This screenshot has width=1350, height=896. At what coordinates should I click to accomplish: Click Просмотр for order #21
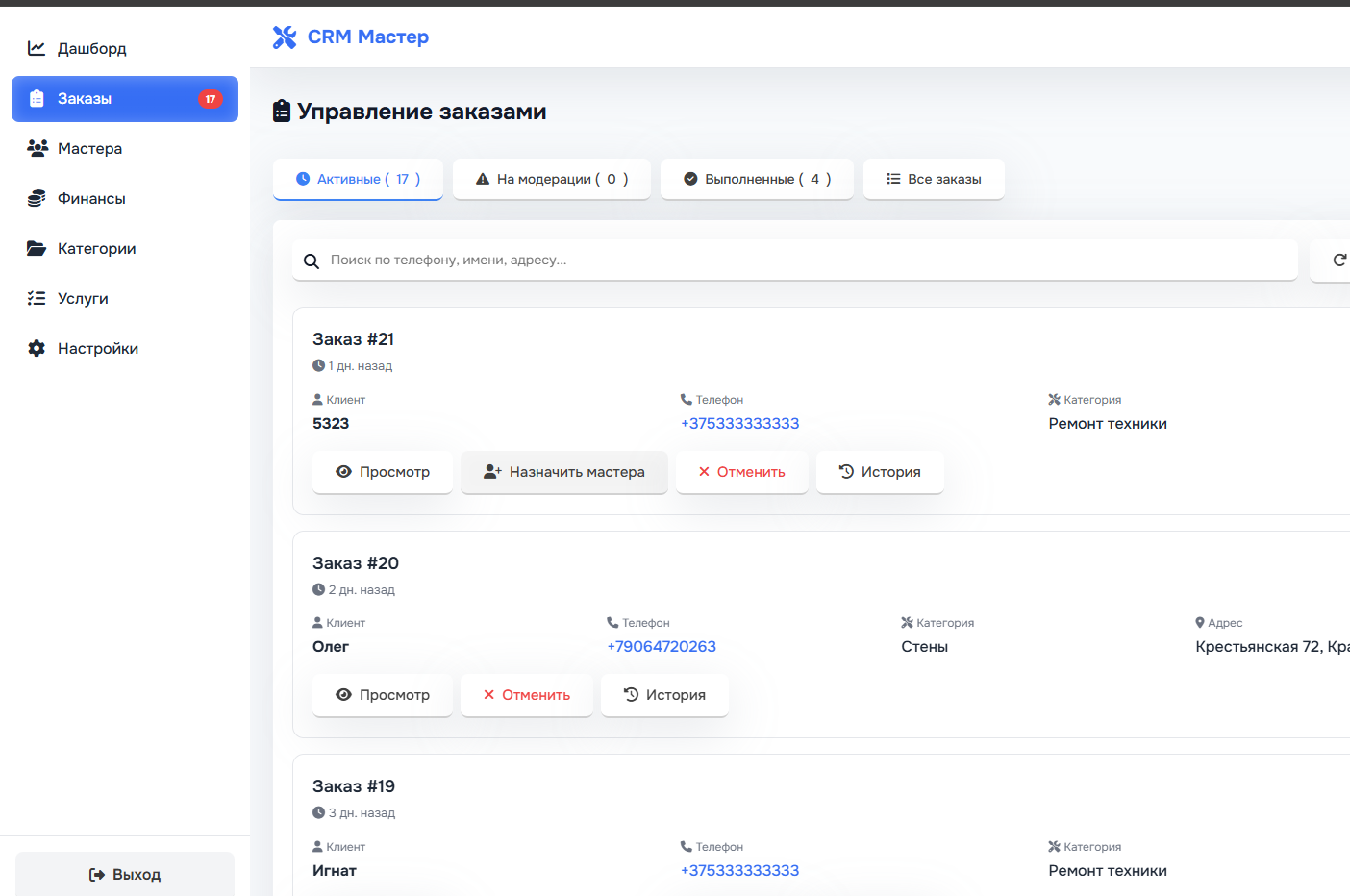point(383,472)
